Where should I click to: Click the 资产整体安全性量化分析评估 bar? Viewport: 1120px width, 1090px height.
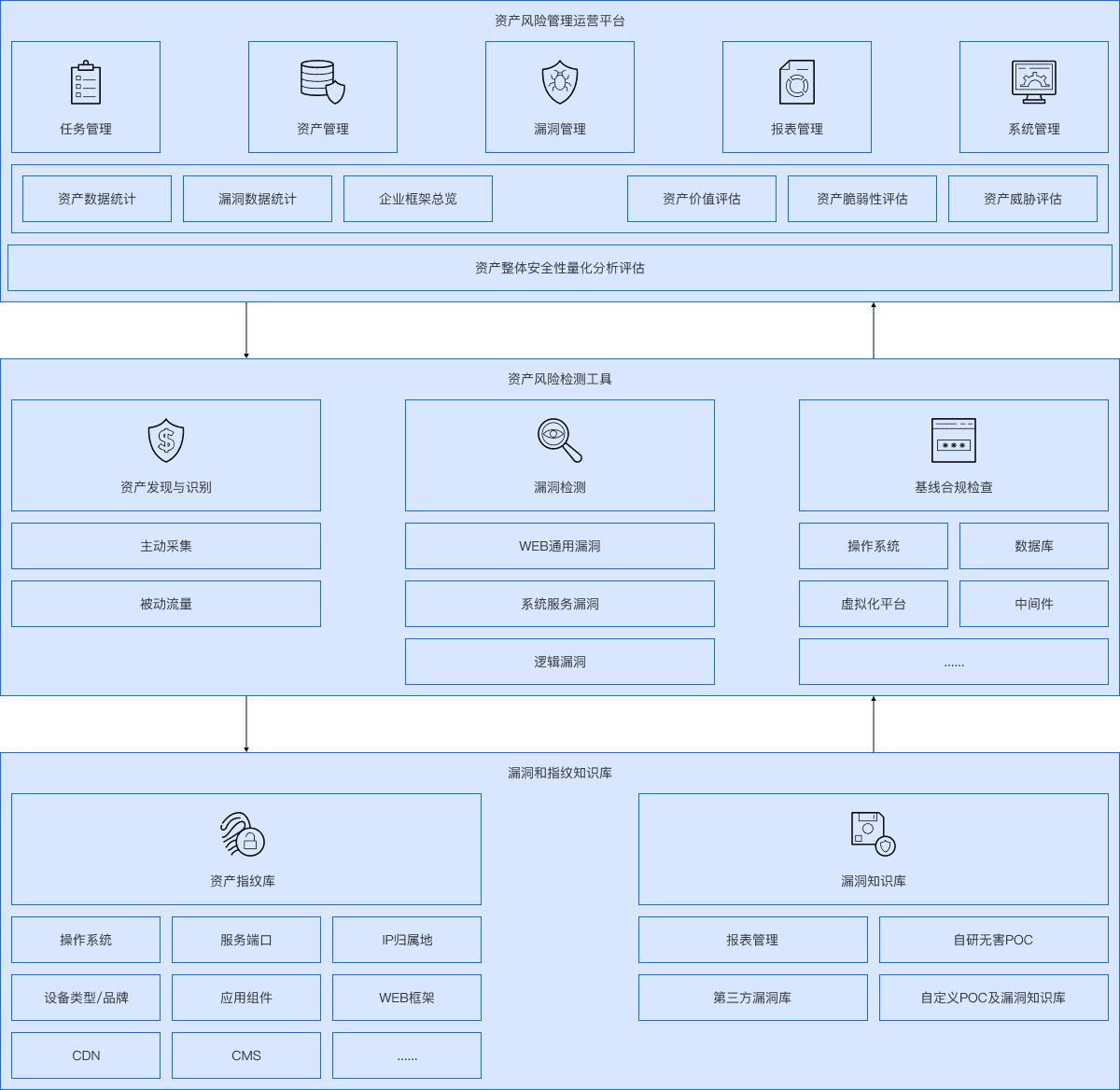click(560, 268)
